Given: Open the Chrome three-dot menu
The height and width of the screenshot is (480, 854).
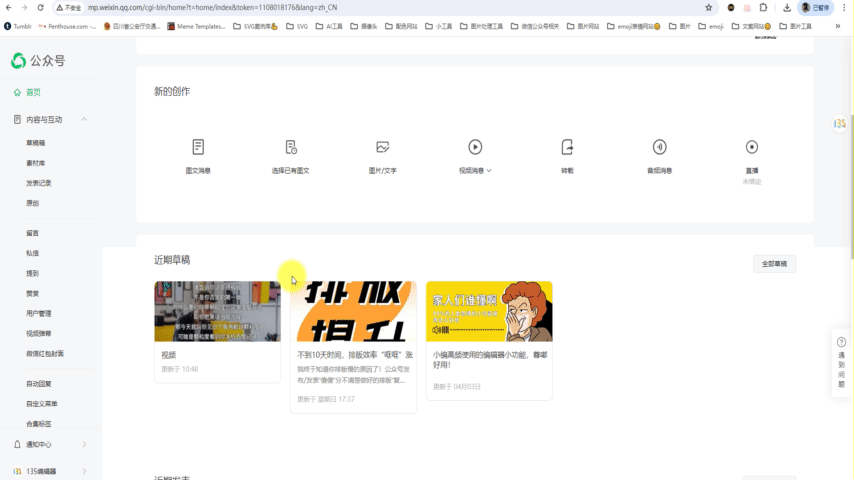Looking at the screenshot, I should [844, 8].
